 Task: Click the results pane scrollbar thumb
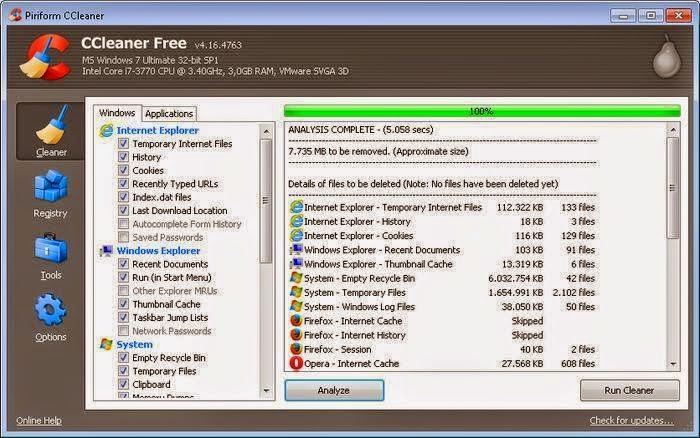tap(673, 188)
